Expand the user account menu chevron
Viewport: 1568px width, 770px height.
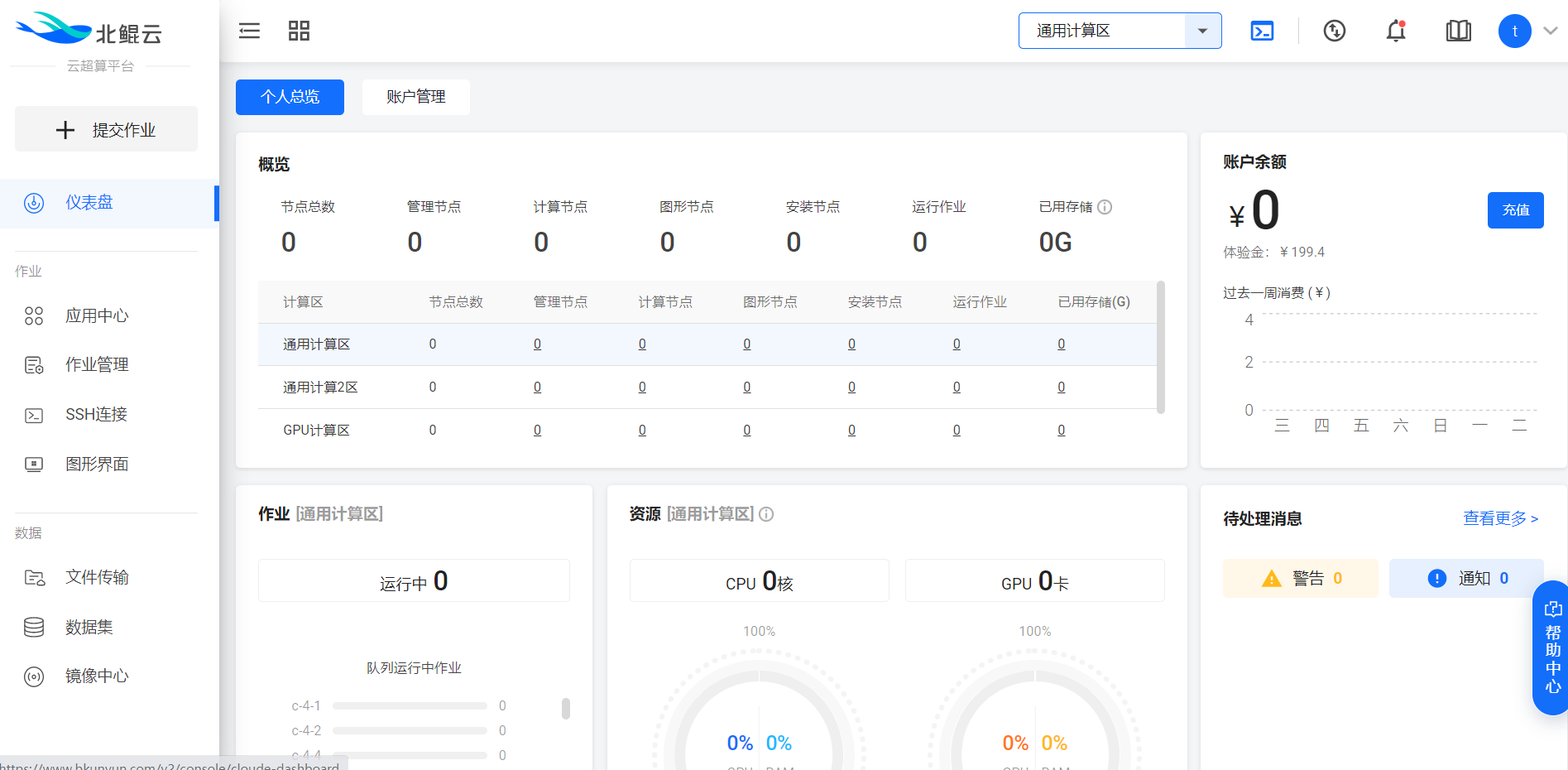[x=1551, y=31]
